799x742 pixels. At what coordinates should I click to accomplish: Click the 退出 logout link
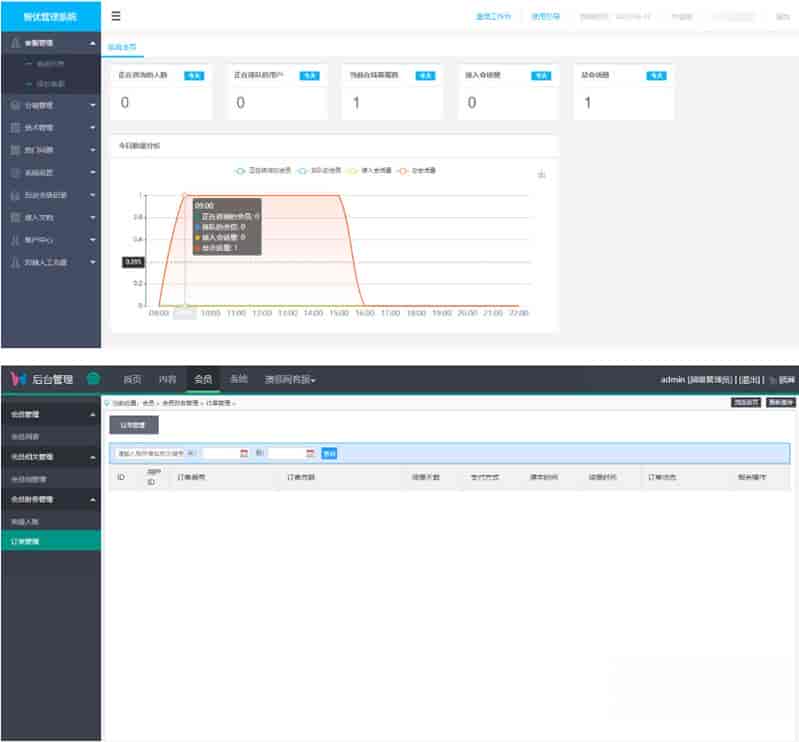click(x=750, y=380)
